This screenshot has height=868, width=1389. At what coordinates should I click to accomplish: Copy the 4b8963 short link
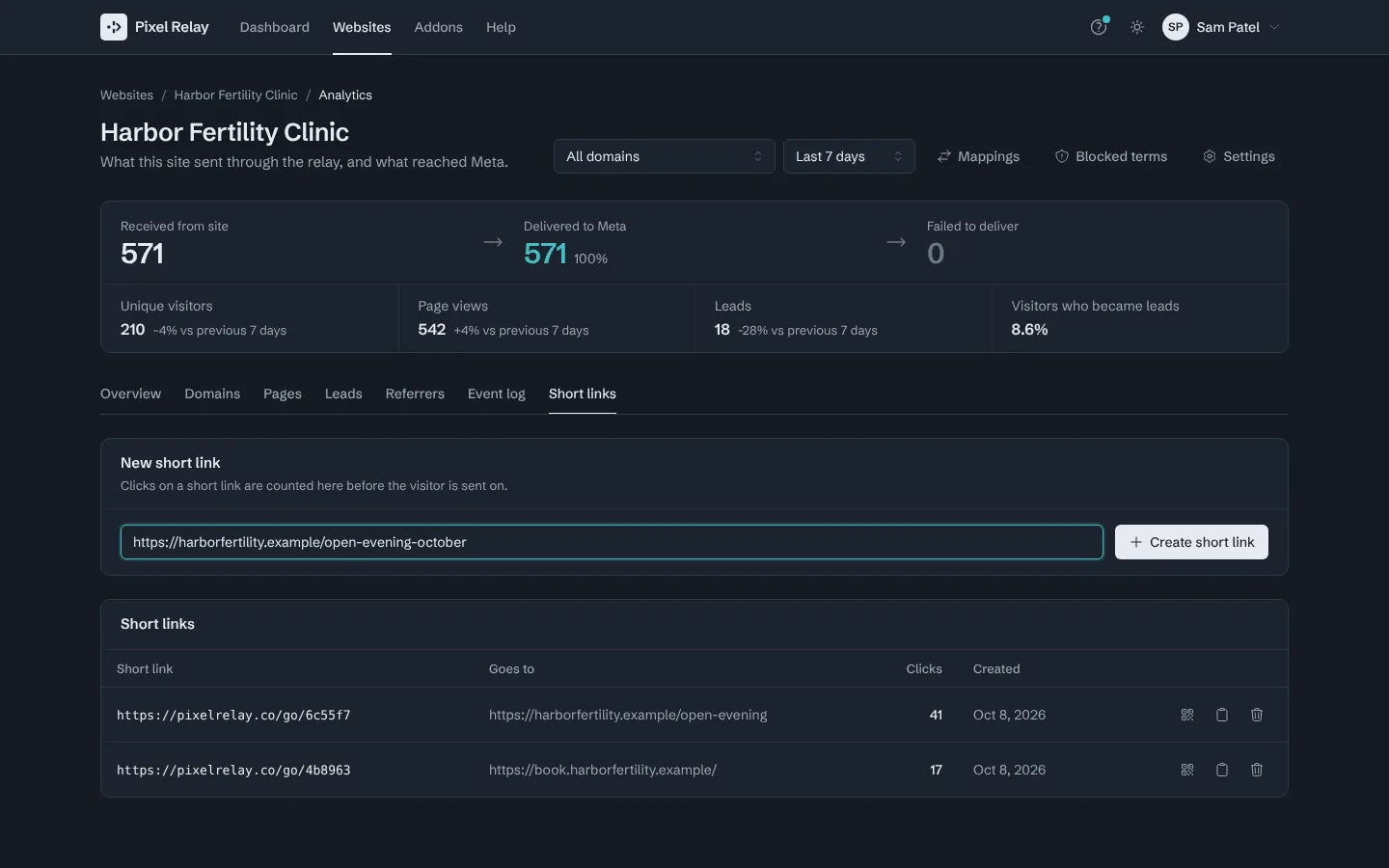pos(1222,770)
